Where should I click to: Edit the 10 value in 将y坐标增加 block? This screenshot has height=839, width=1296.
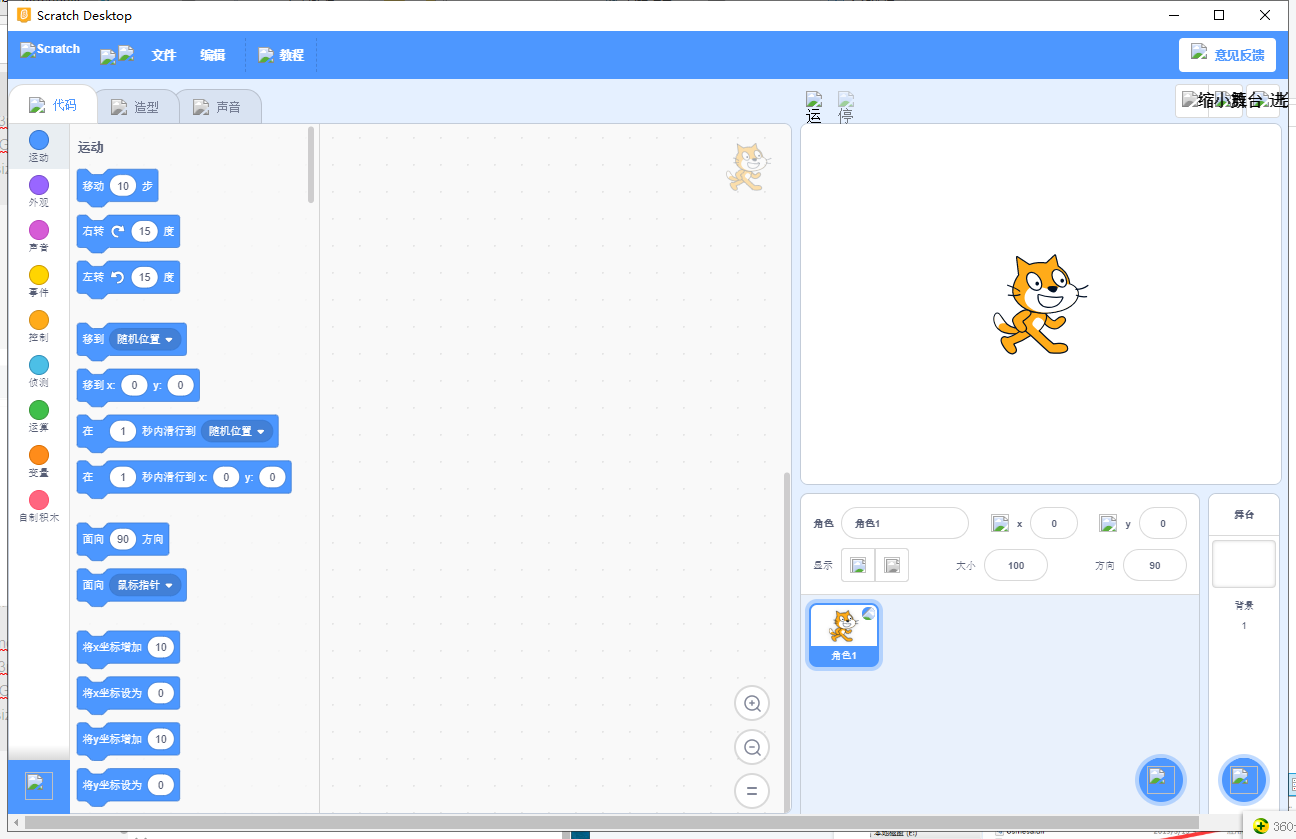coord(161,739)
